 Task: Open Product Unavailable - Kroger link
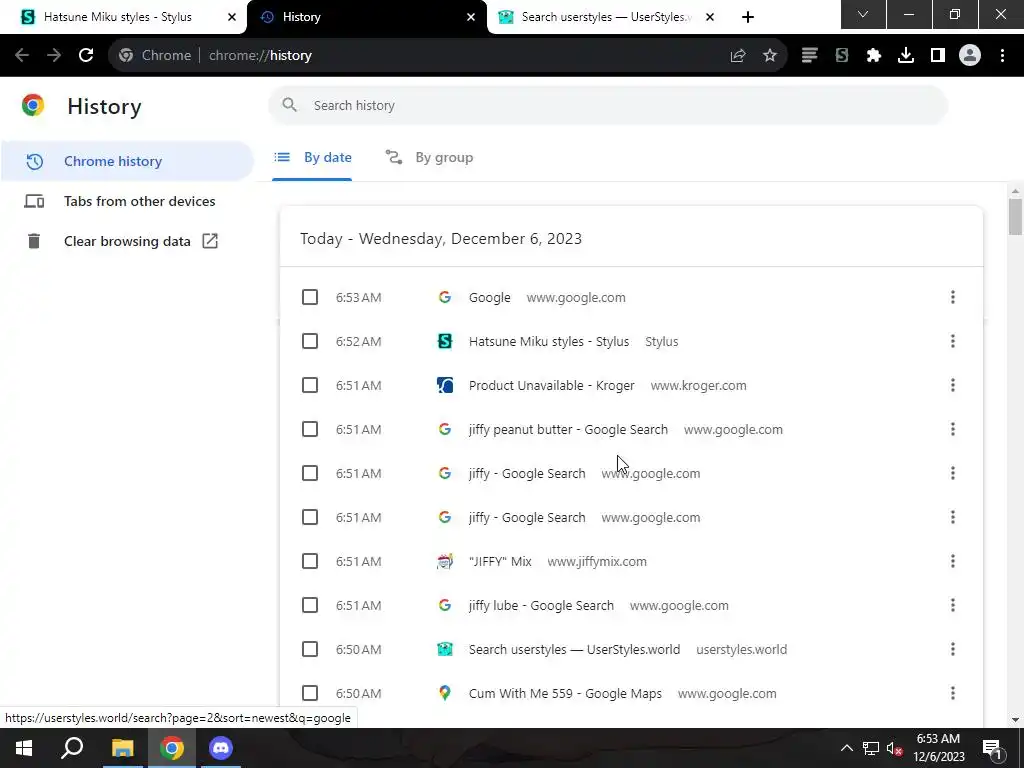point(551,385)
